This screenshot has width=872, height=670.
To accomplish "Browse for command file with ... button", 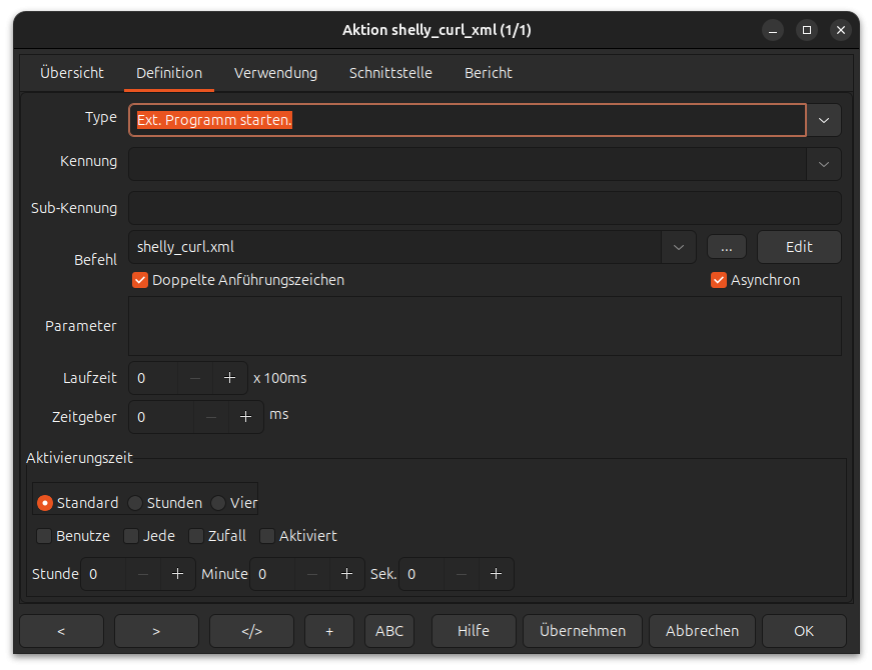I will click(727, 247).
